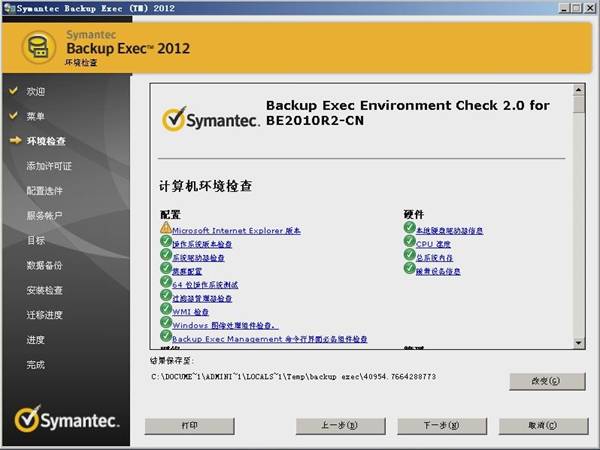Click the green check icon beside CPU 速度
600x450 pixels.
[410, 243]
